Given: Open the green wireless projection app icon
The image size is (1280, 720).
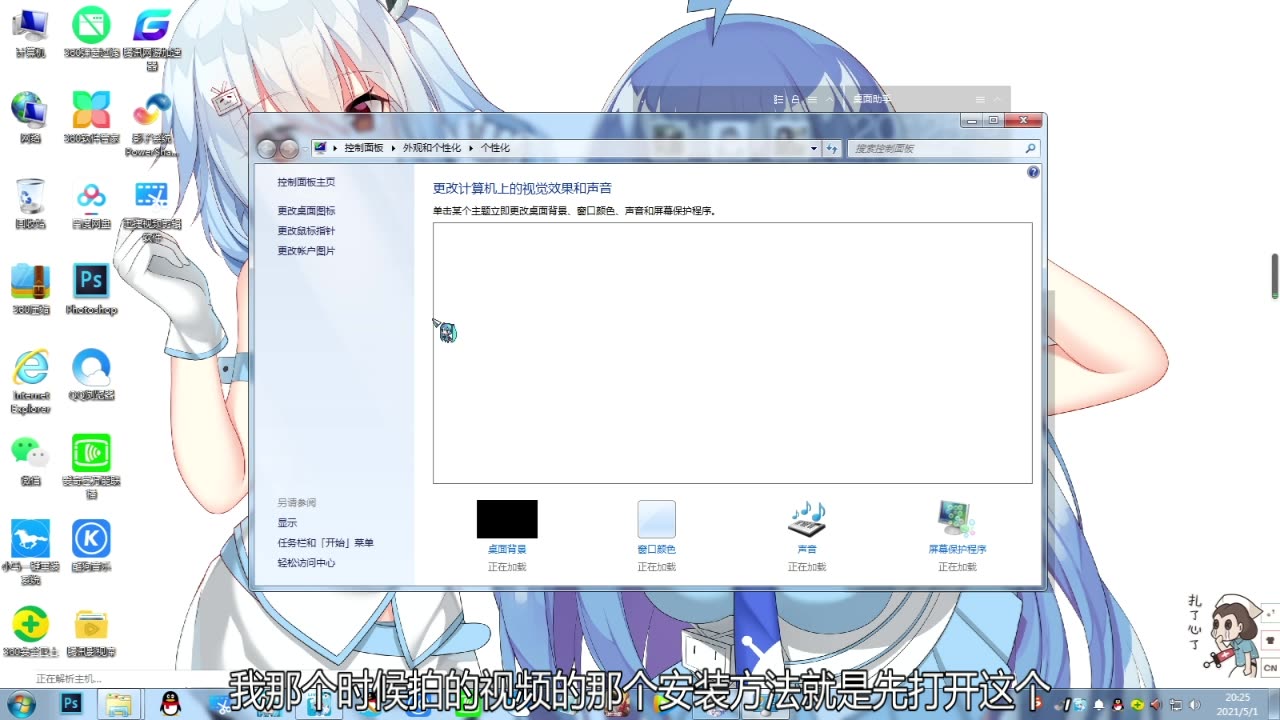Looking at the screenshot, I should (x=91, y=466).
